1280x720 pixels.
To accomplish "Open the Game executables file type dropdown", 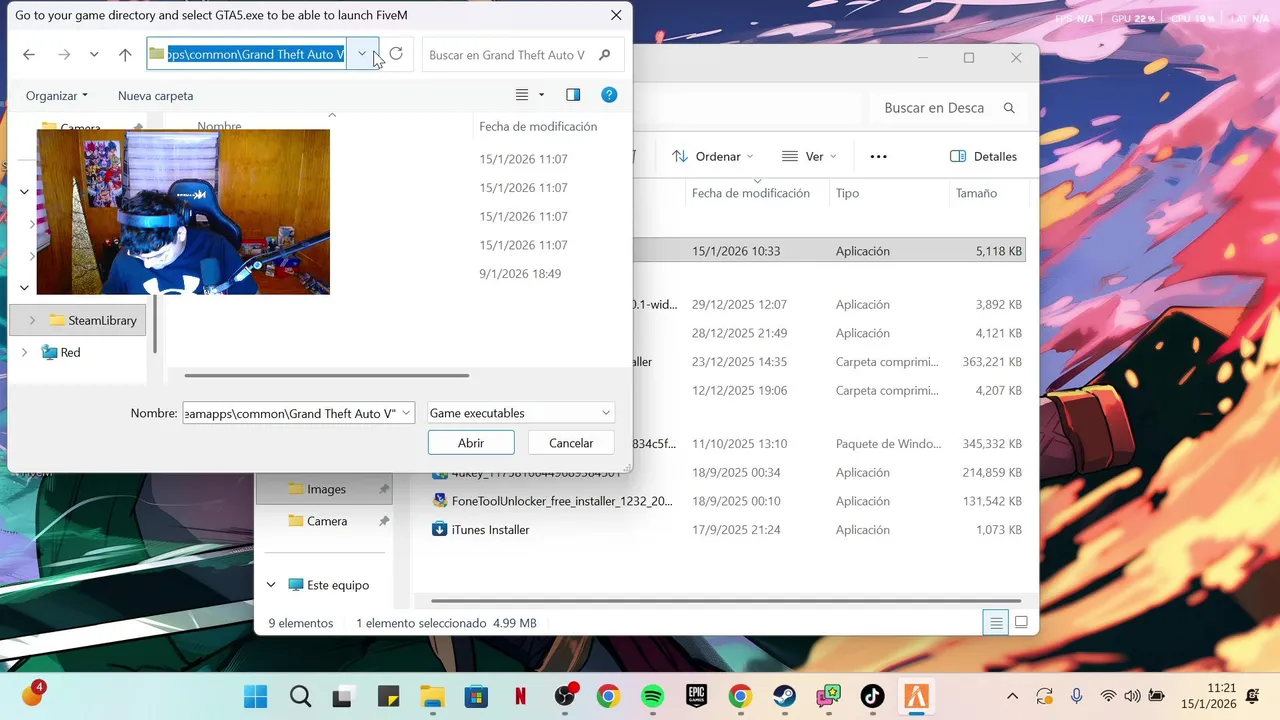I will pos(520,413).
